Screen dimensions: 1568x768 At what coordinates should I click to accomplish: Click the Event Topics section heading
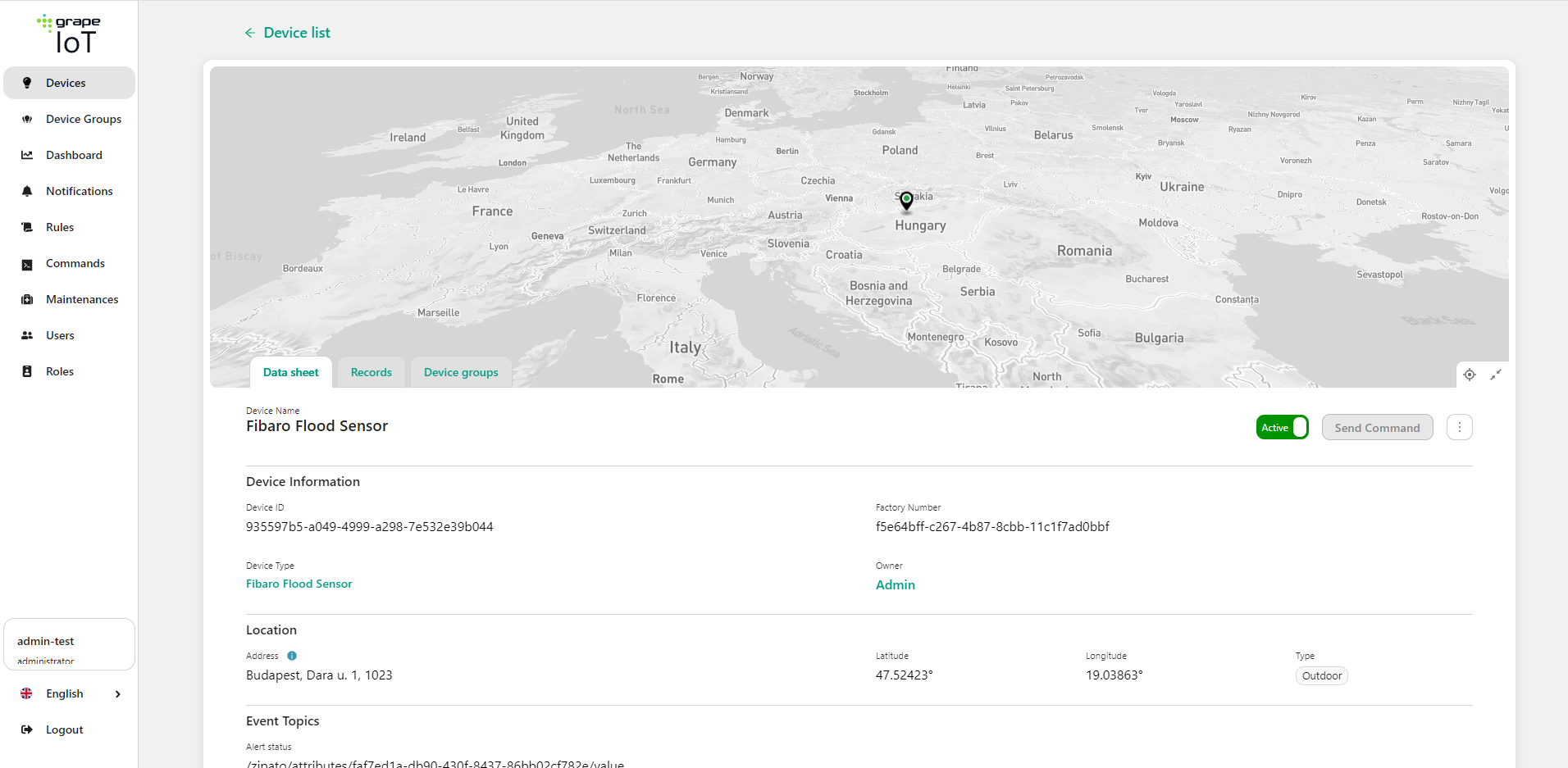(283, 720)
